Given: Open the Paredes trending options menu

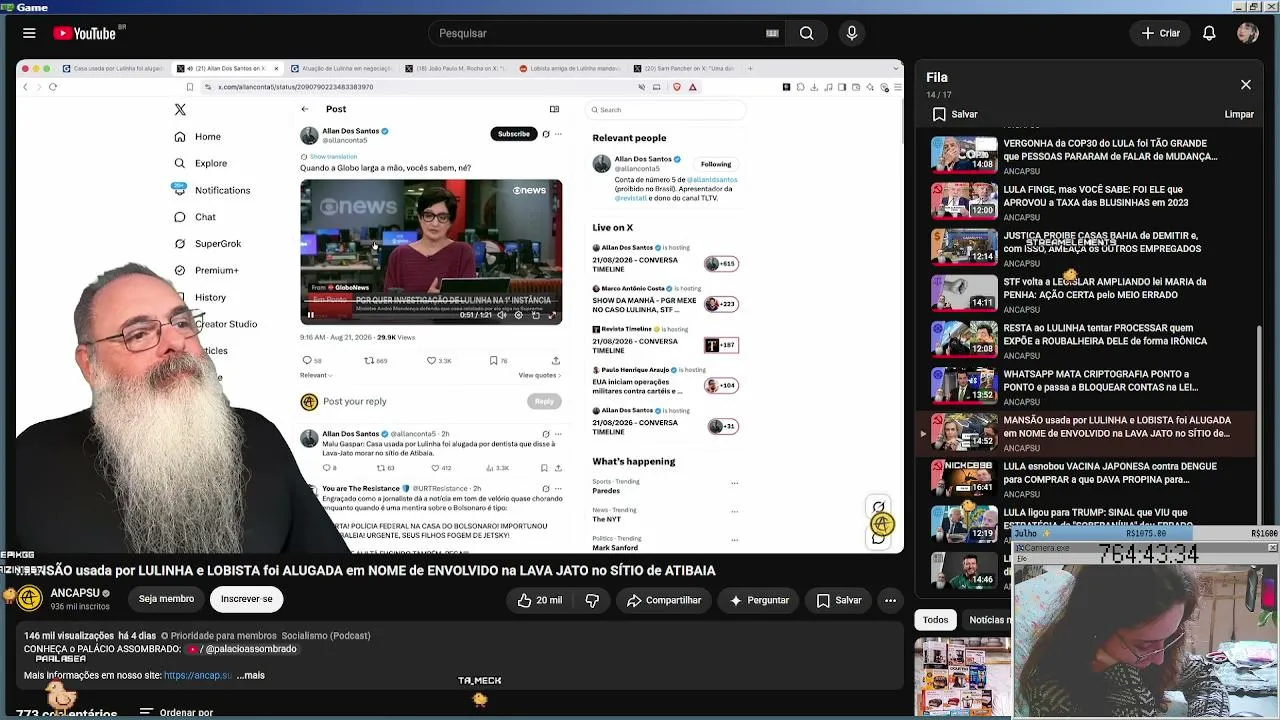Looking at the screenshot, I should [734, 483].
